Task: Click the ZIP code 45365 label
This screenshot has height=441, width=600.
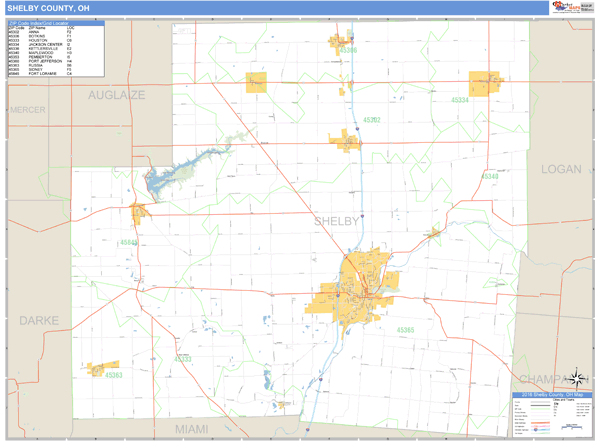Action: click(x=405, y=329)
